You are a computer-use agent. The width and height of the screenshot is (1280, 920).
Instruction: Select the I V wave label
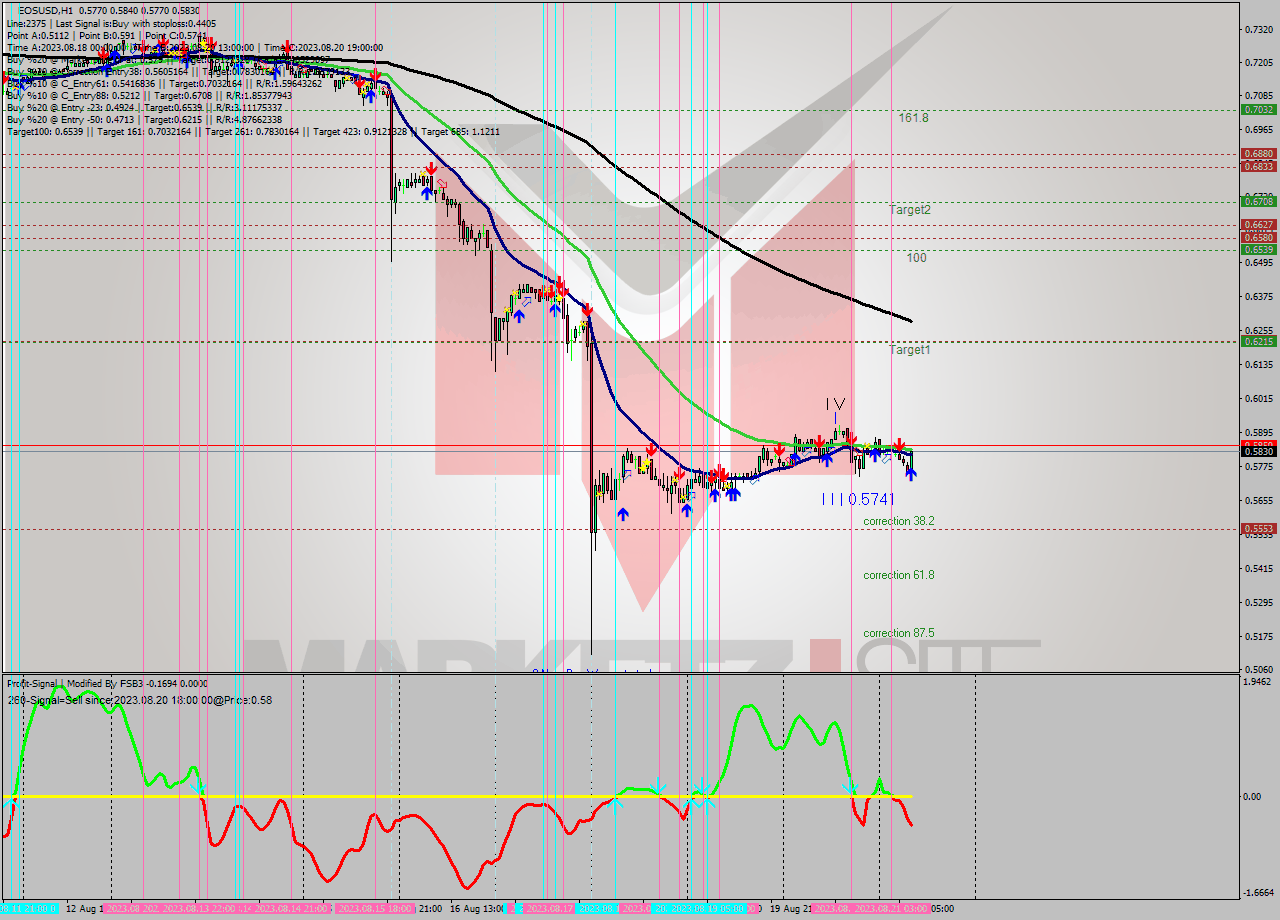(x=836, y=404)
